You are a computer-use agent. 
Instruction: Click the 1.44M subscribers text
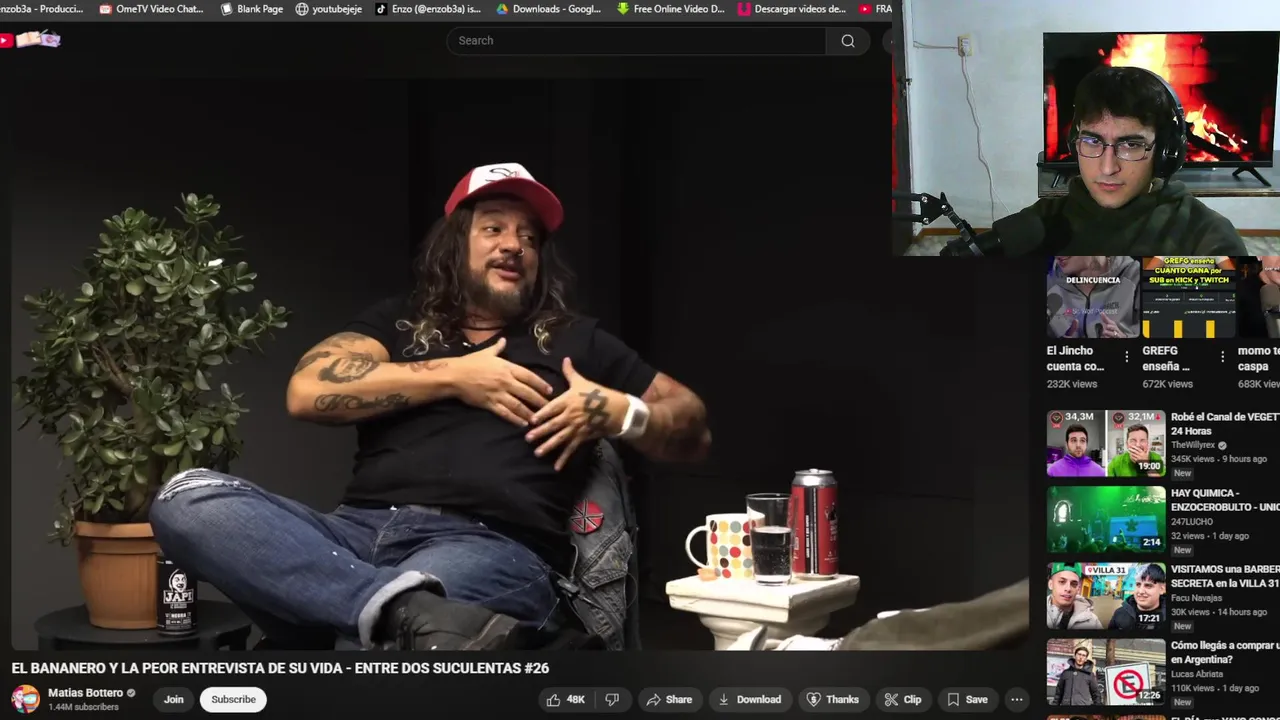point(83,707)
